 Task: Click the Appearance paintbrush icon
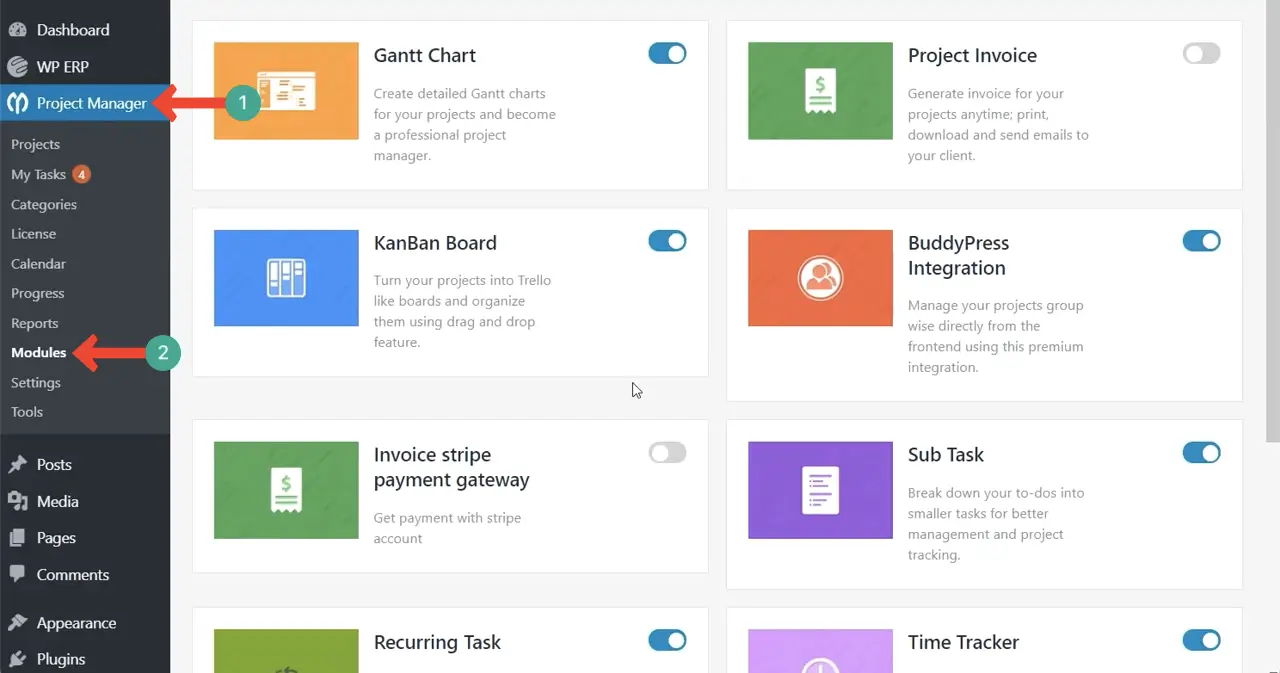[17, 622]
